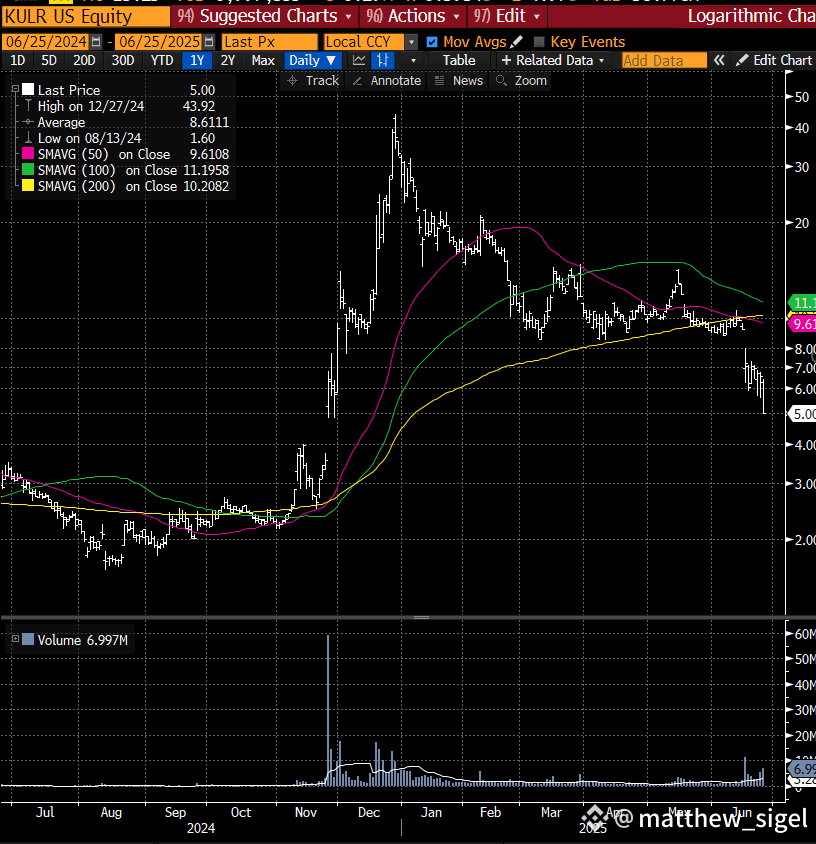Collapse the Volume legend box icon

pos(15,639)
